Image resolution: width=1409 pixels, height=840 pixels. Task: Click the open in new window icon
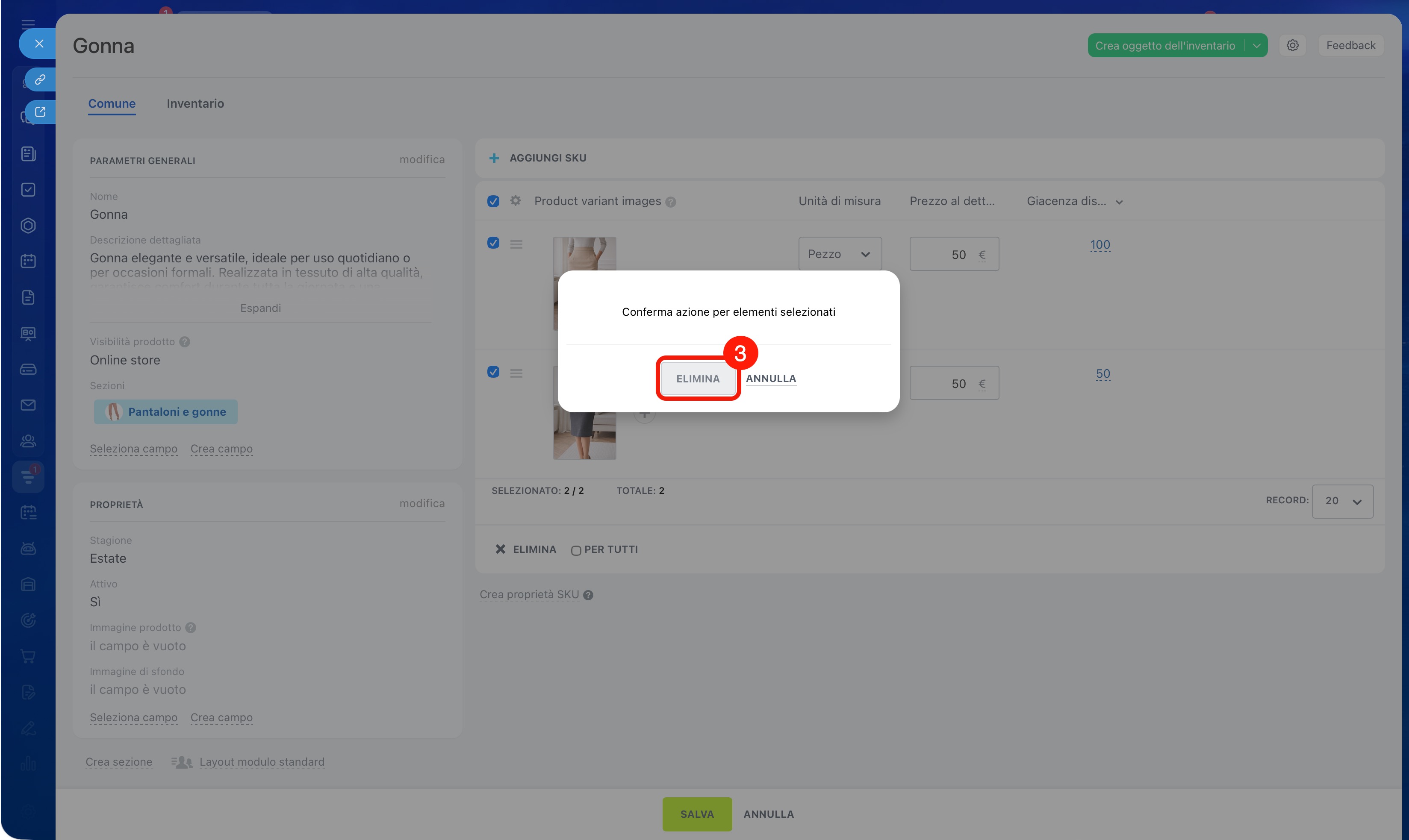click(40, 112)
